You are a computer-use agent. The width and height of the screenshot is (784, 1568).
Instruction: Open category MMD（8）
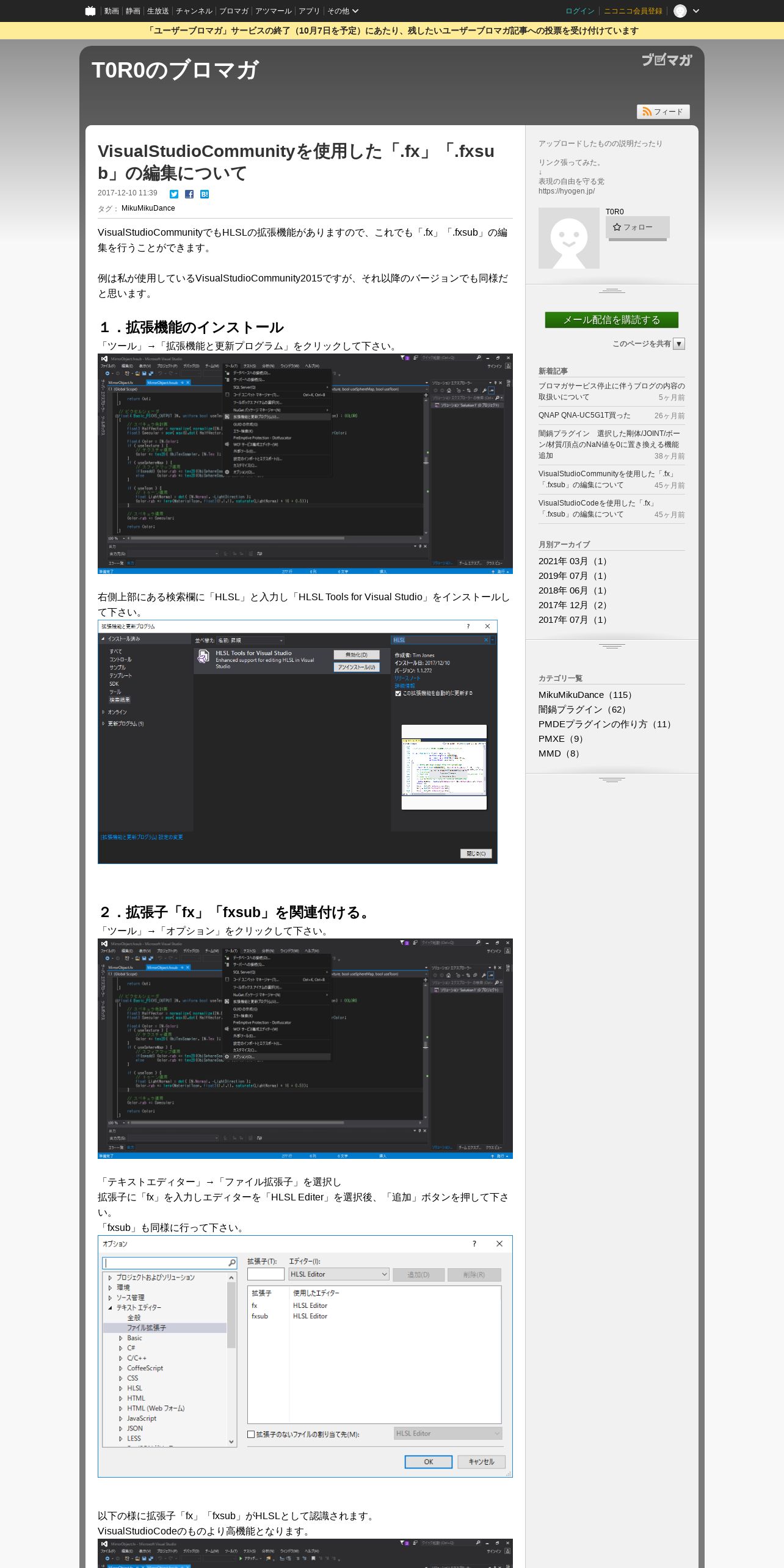[x=561, y=753]
